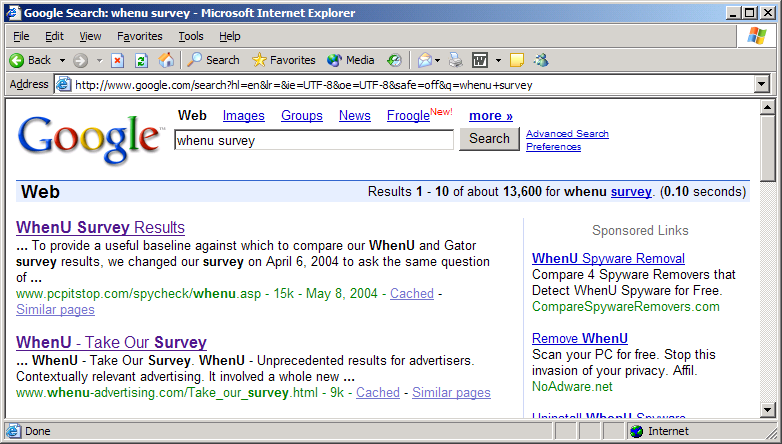782x444 pixels.
Task: Click the page icon in the Address bar
Action: pyautogui.click(x=63, y=84)
